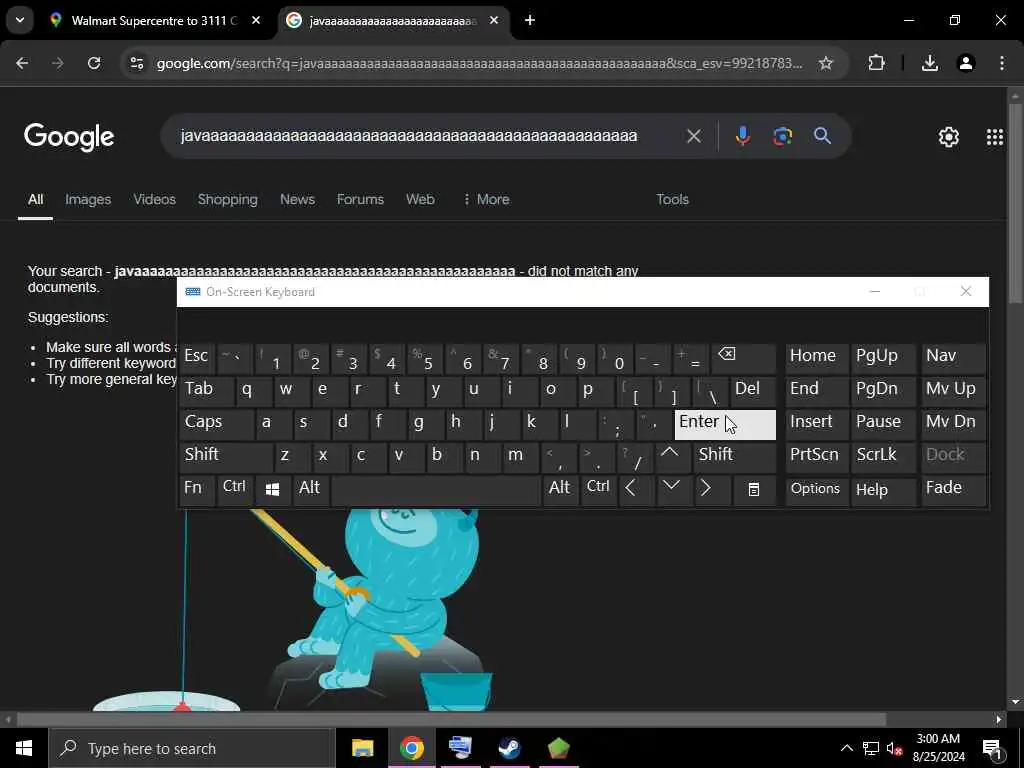Viewport: 1024px width, 768px height.
Task: Switch to the Walmart Supercentre Maps tab
Action: coord(156,20)
